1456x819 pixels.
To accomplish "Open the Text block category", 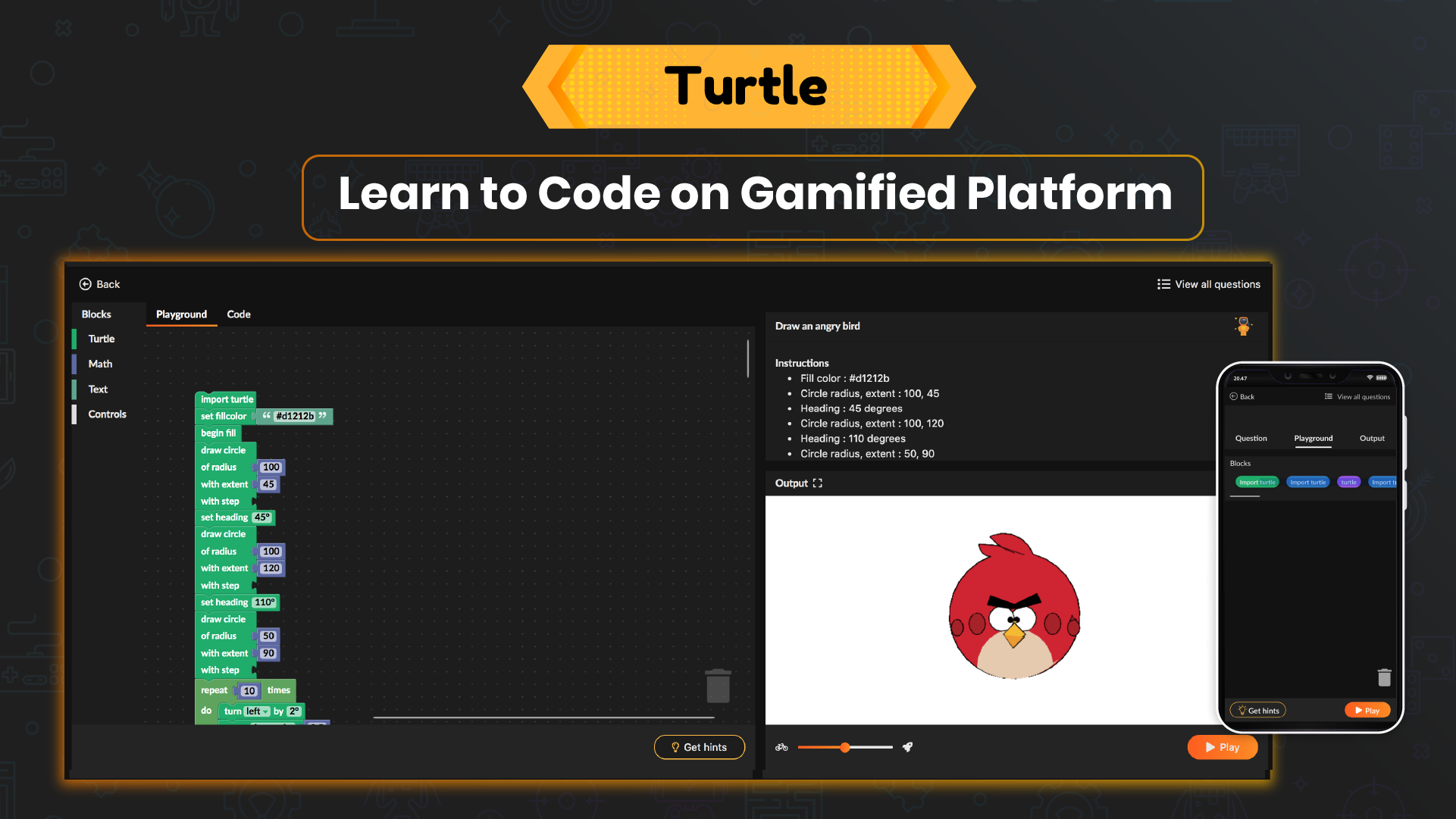I will point(98,389).
